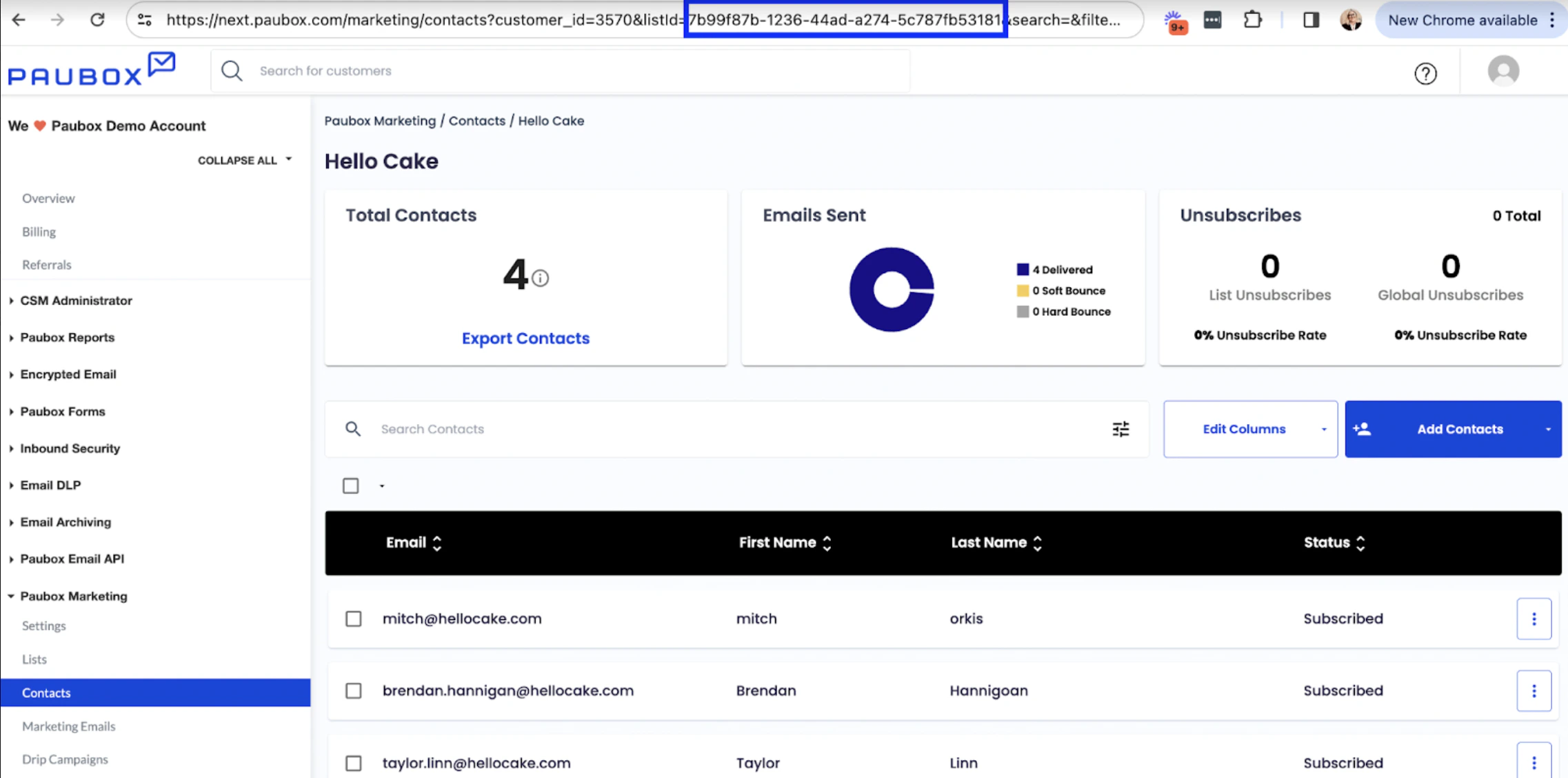Toggle the browser side panel icon
The height and width of the screenshot is (778, 1568).
pyautogui.click(x=1311, y=20)
